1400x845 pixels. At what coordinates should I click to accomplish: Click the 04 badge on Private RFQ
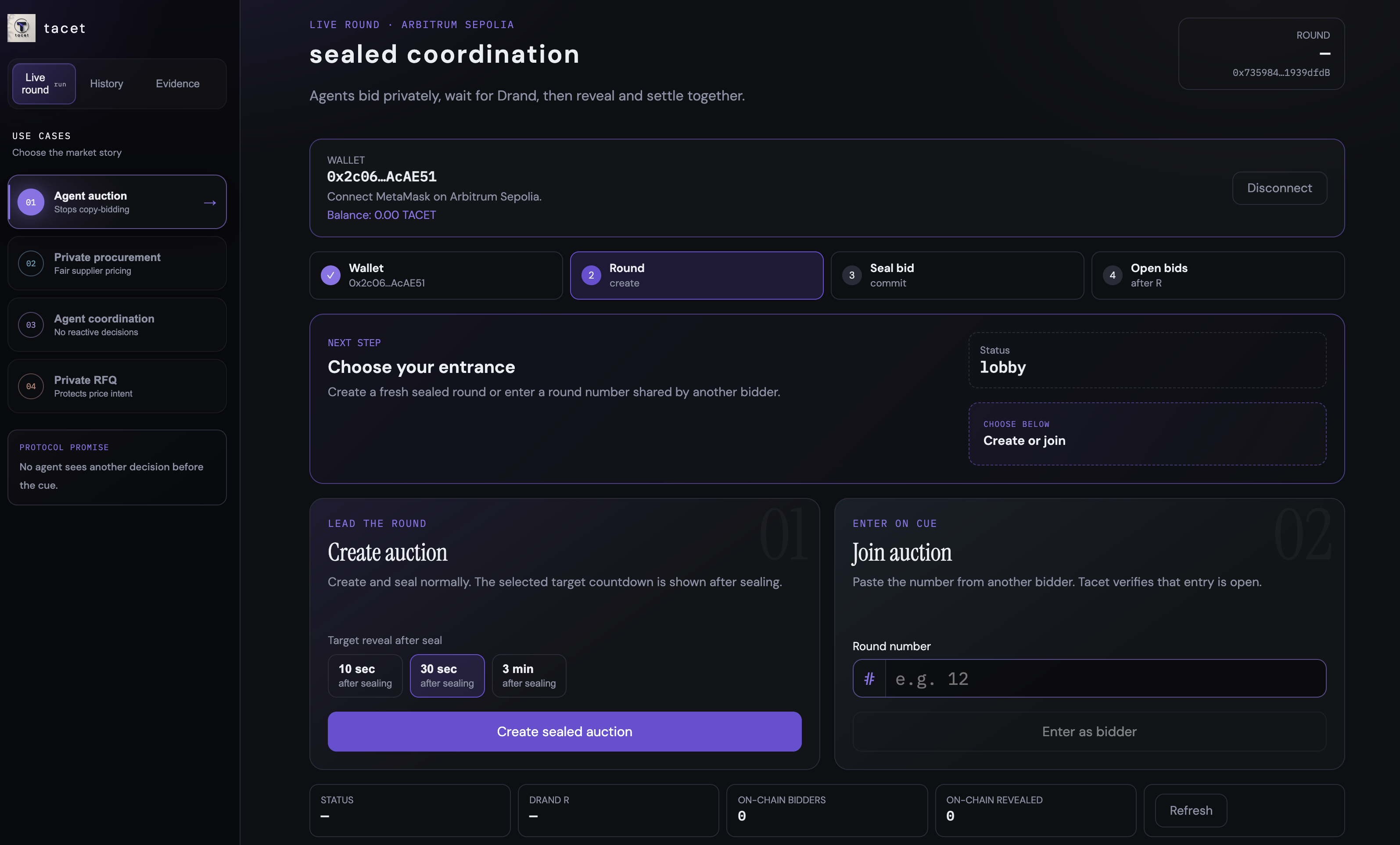coord(31,386)
